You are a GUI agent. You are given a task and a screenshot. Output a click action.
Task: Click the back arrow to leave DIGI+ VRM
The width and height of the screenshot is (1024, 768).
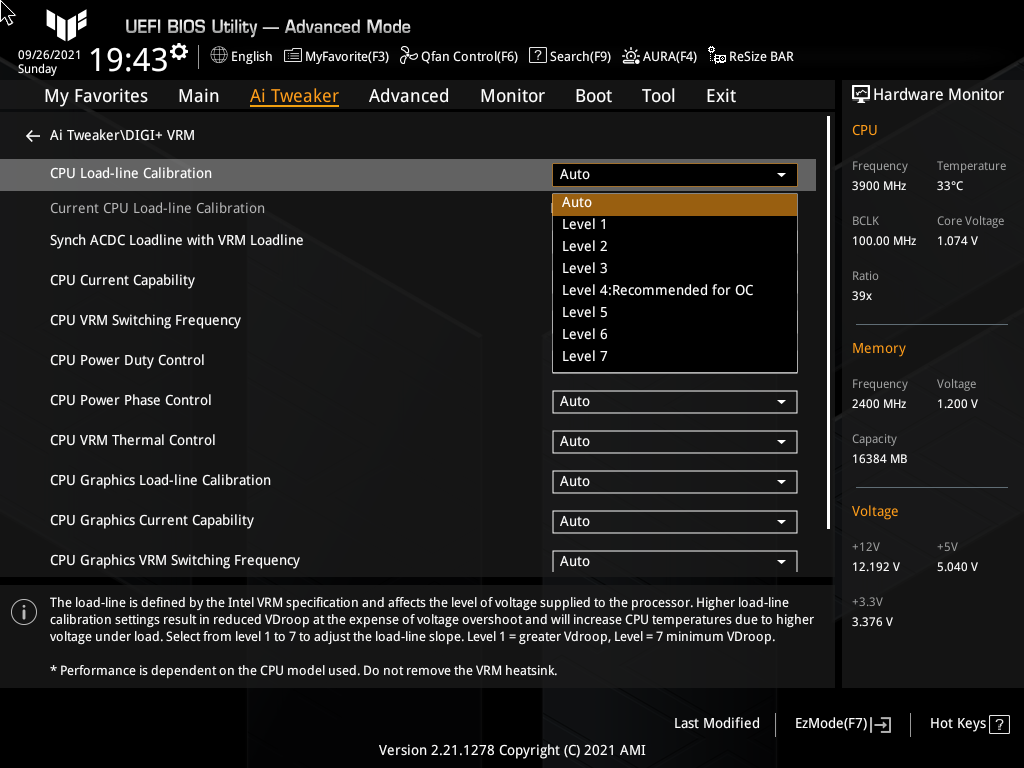coord(32,135)
